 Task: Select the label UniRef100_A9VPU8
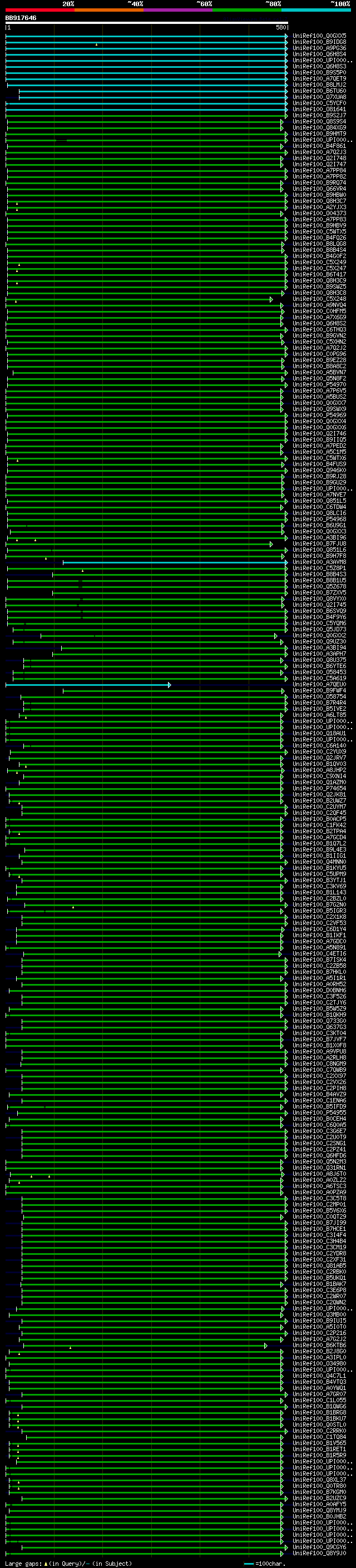click(319, 1052)
